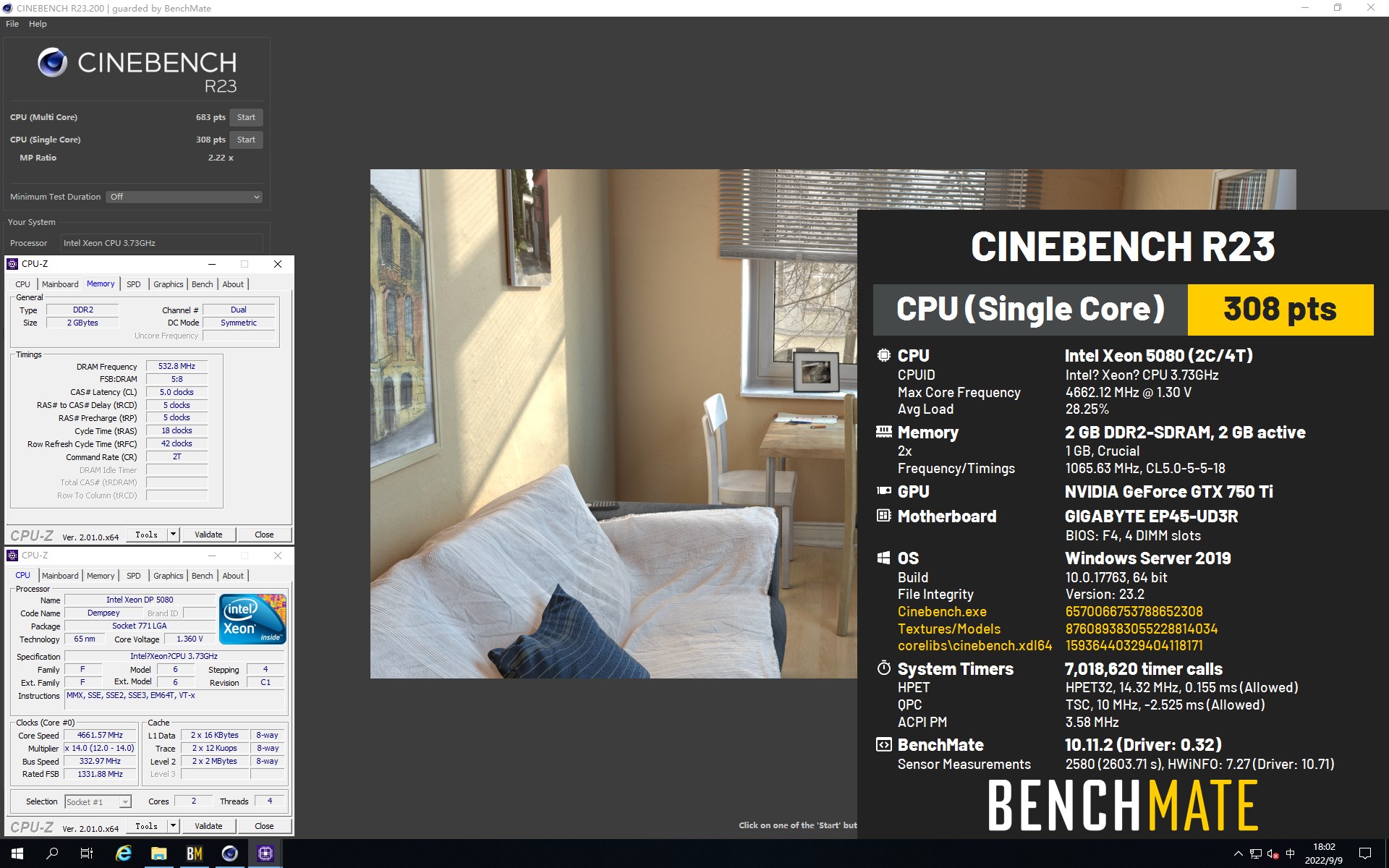Open the notification center icon

1365,854
